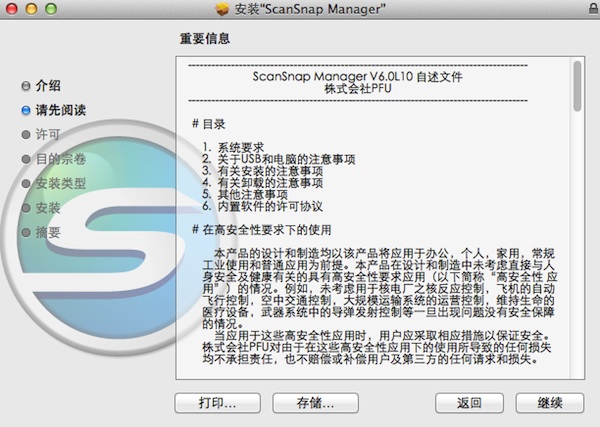Screen dimensions: 600x427
Task: Click the 返回 (Go Back) button
Action: click(469, 403)
